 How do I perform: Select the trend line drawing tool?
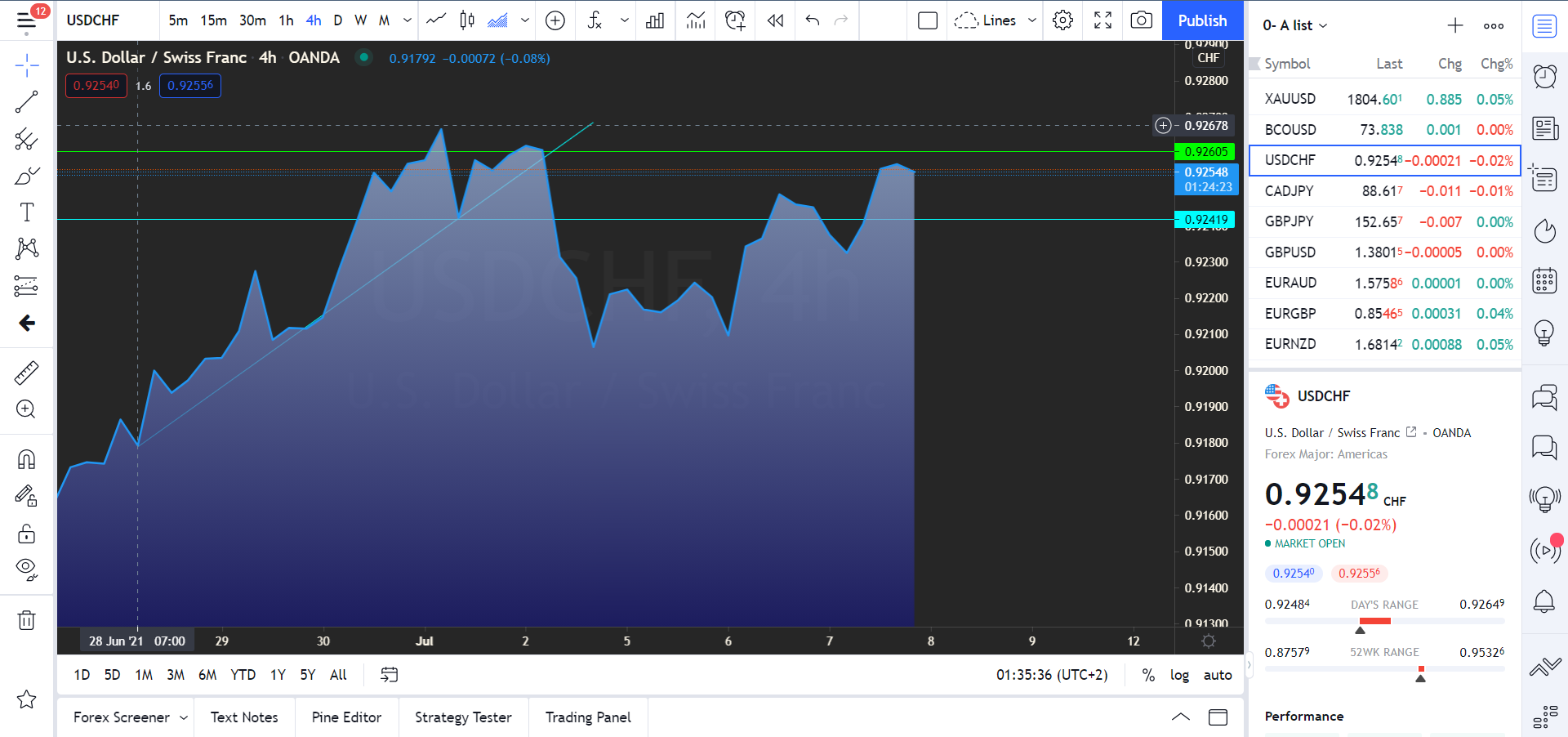tap(26, 102)
